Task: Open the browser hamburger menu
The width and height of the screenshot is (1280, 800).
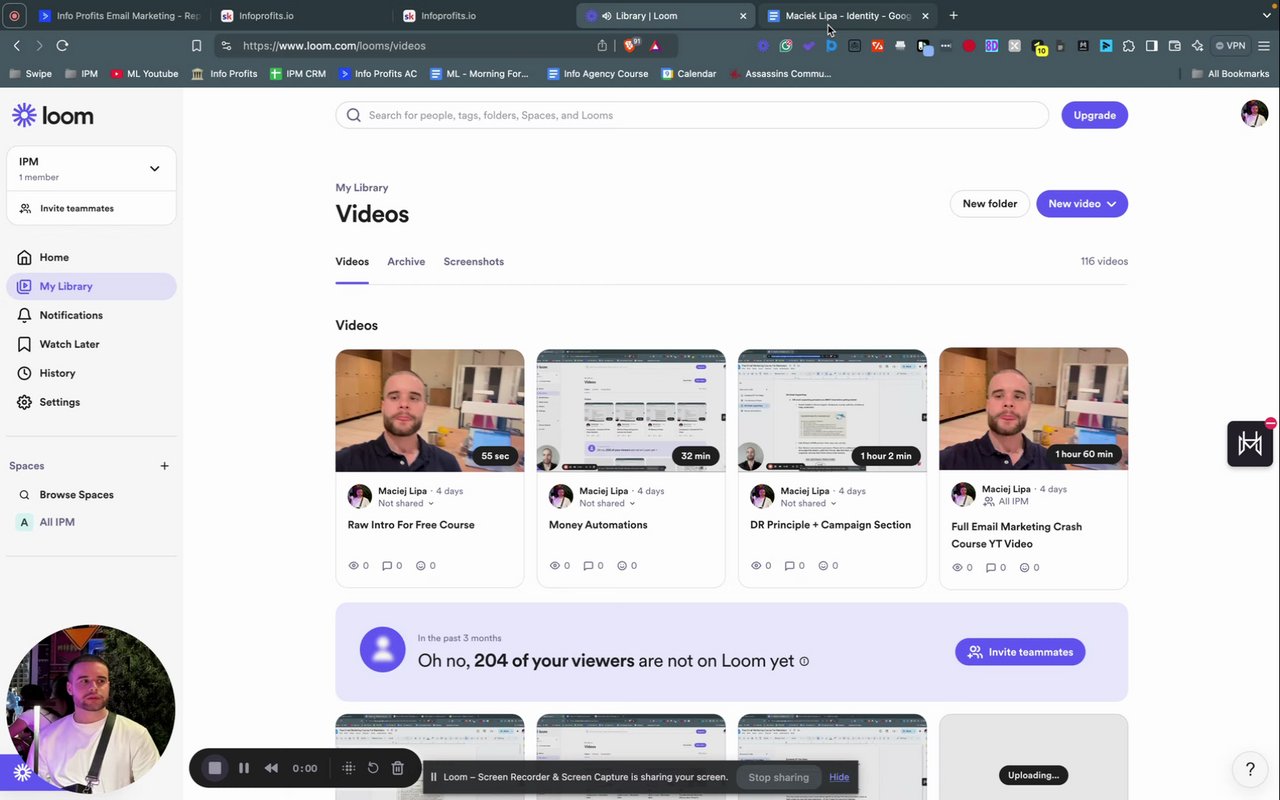Action: 1264,46
